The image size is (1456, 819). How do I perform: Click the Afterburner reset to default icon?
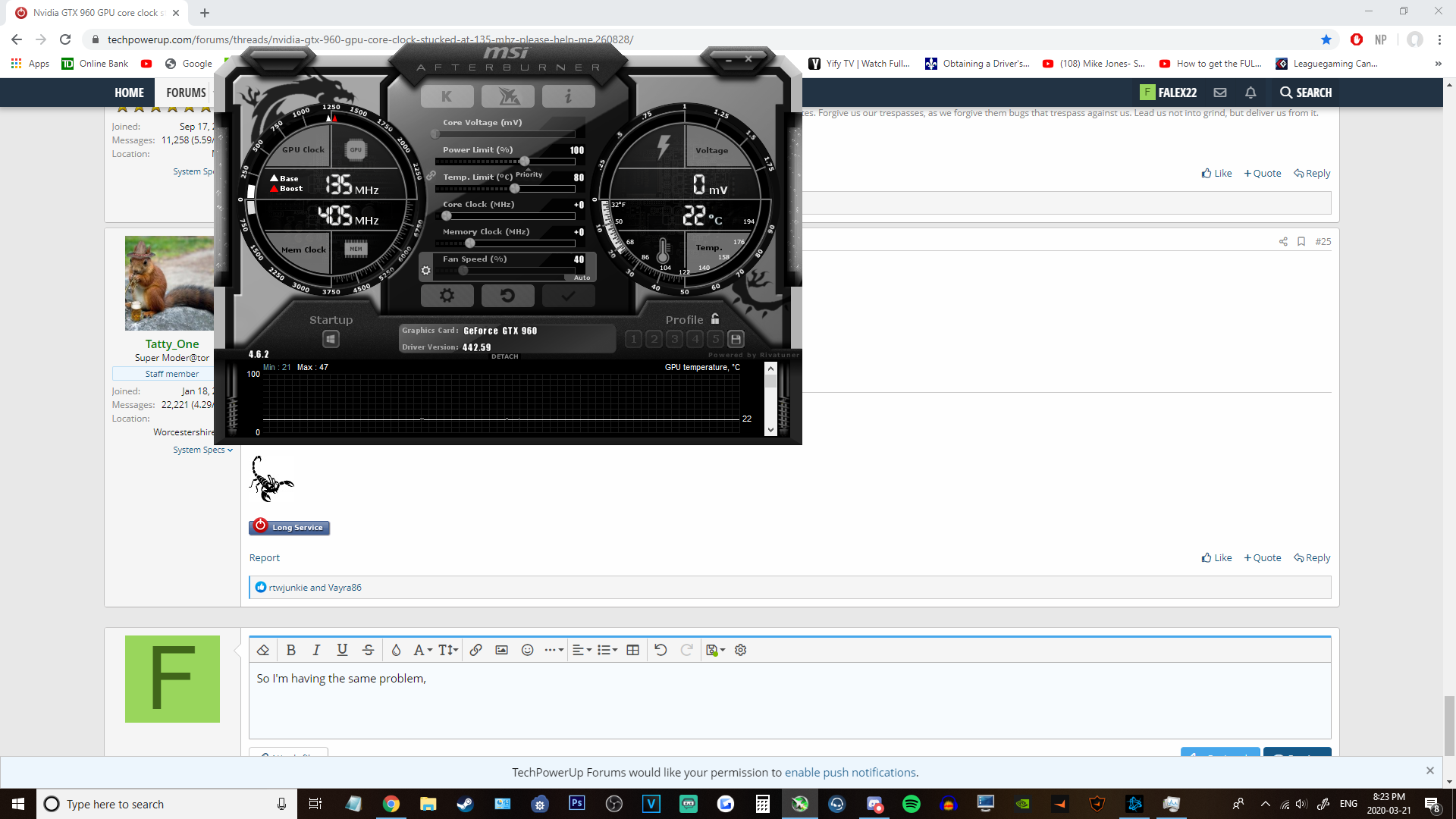pyautogui.click(x=508, y=295)
